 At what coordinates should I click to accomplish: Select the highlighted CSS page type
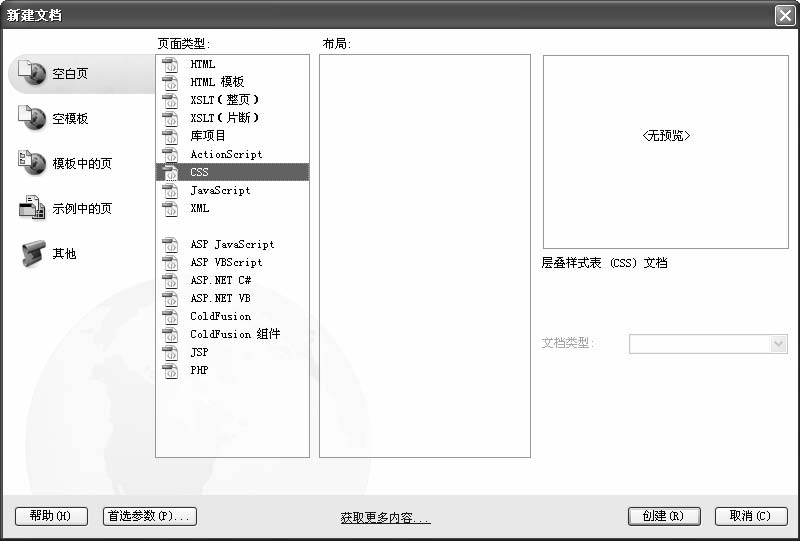click(x=232, y=172)
